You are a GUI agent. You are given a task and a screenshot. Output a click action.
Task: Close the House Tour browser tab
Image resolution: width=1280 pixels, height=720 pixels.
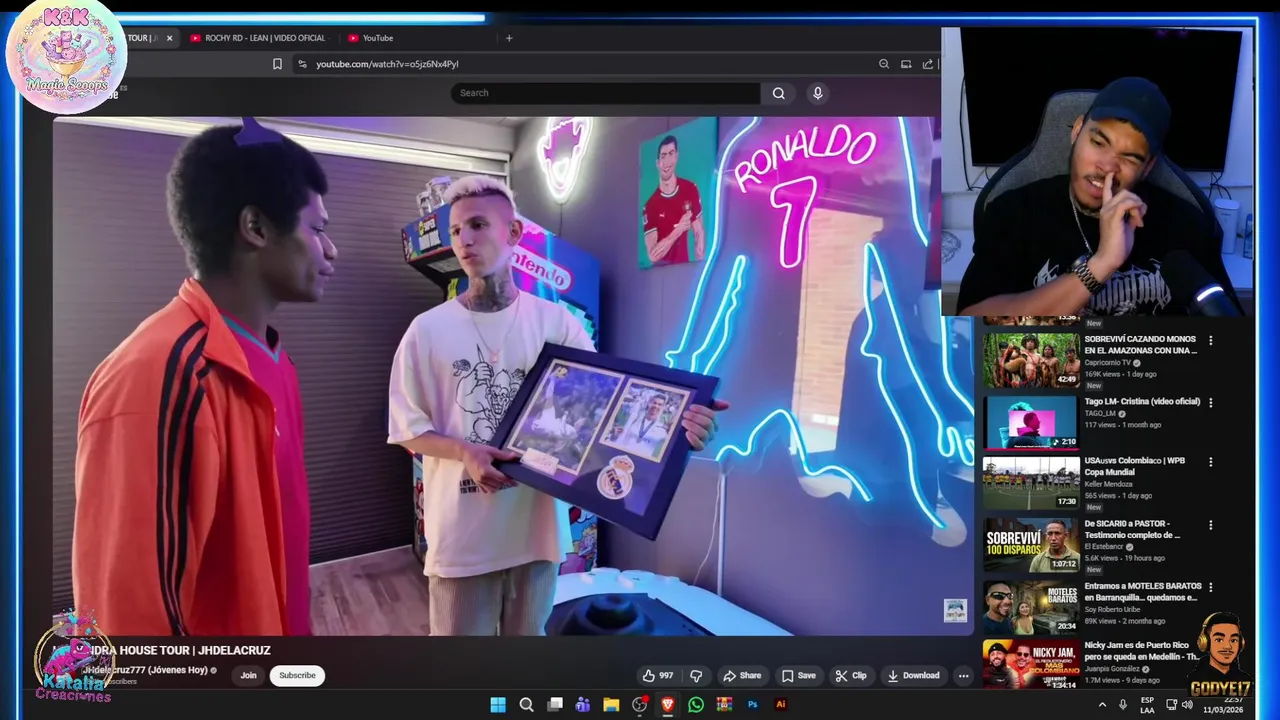pos(169,38)
